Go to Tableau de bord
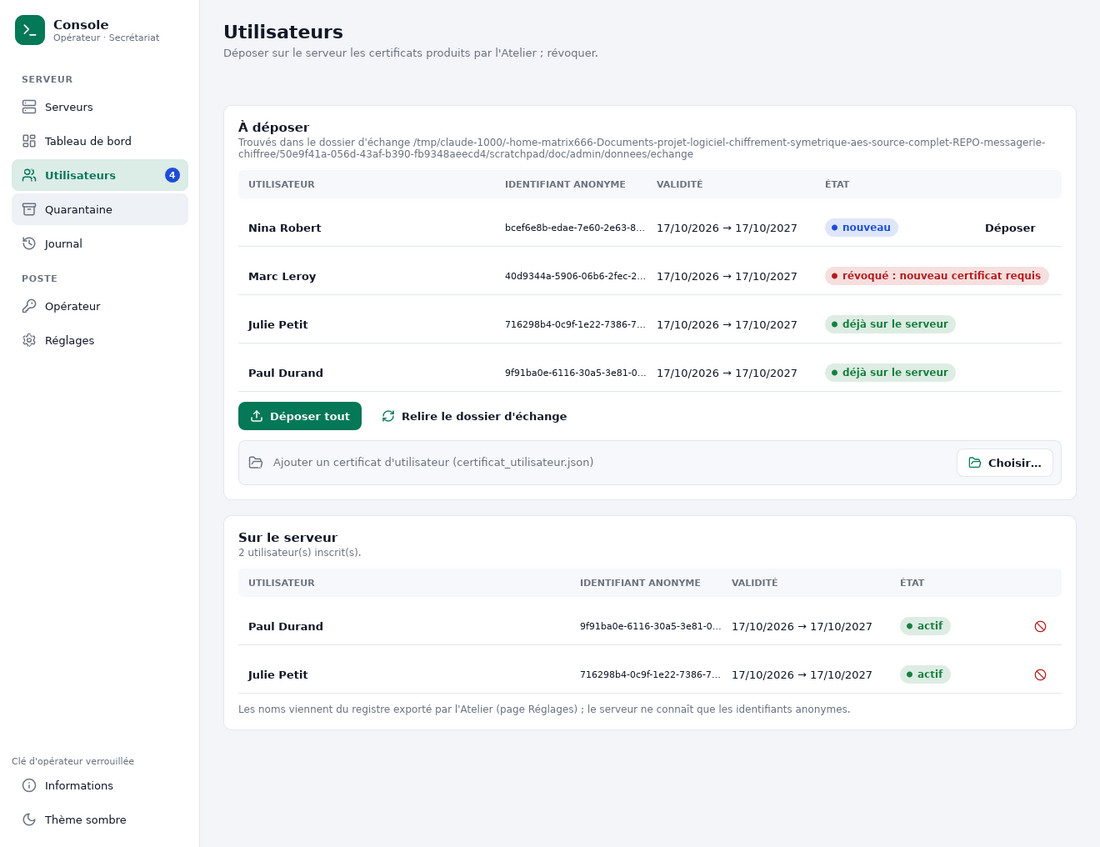1100x847 pixels. [x=100, y=141]
